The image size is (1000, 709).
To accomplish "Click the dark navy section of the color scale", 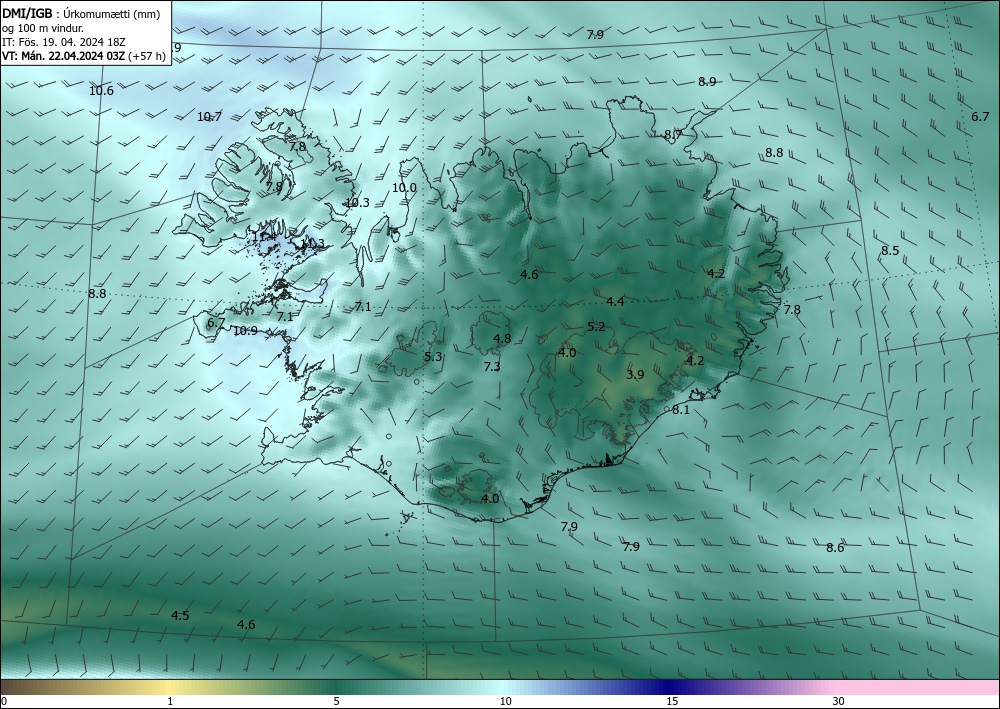I will (x=670, y=687).
